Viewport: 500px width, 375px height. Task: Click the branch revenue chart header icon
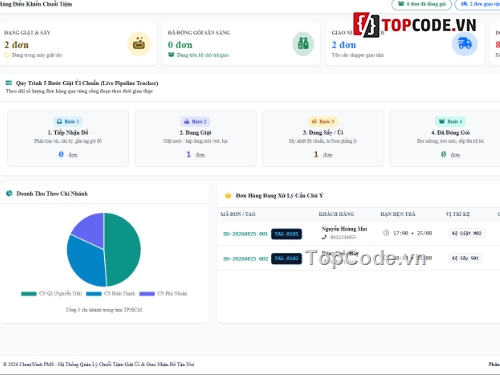click(x=9, y=193)
